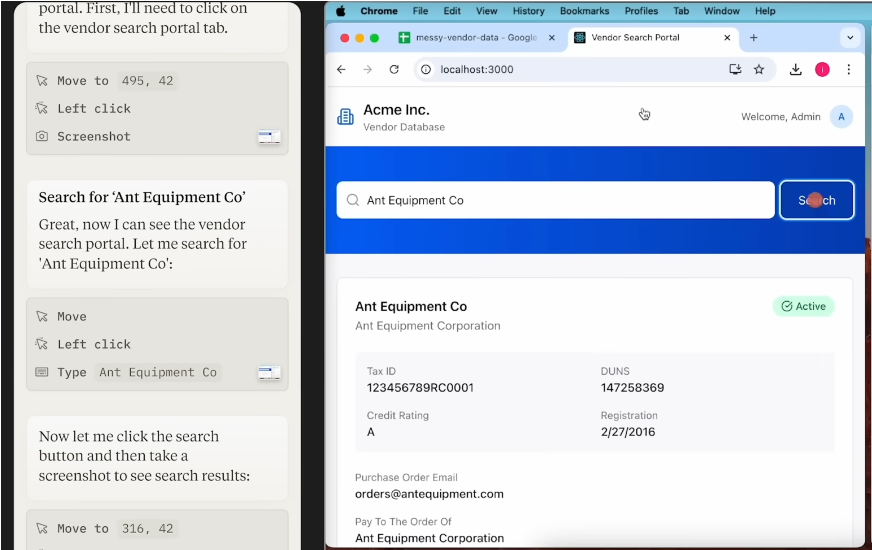Reload the page with the refresh icon

394,70
